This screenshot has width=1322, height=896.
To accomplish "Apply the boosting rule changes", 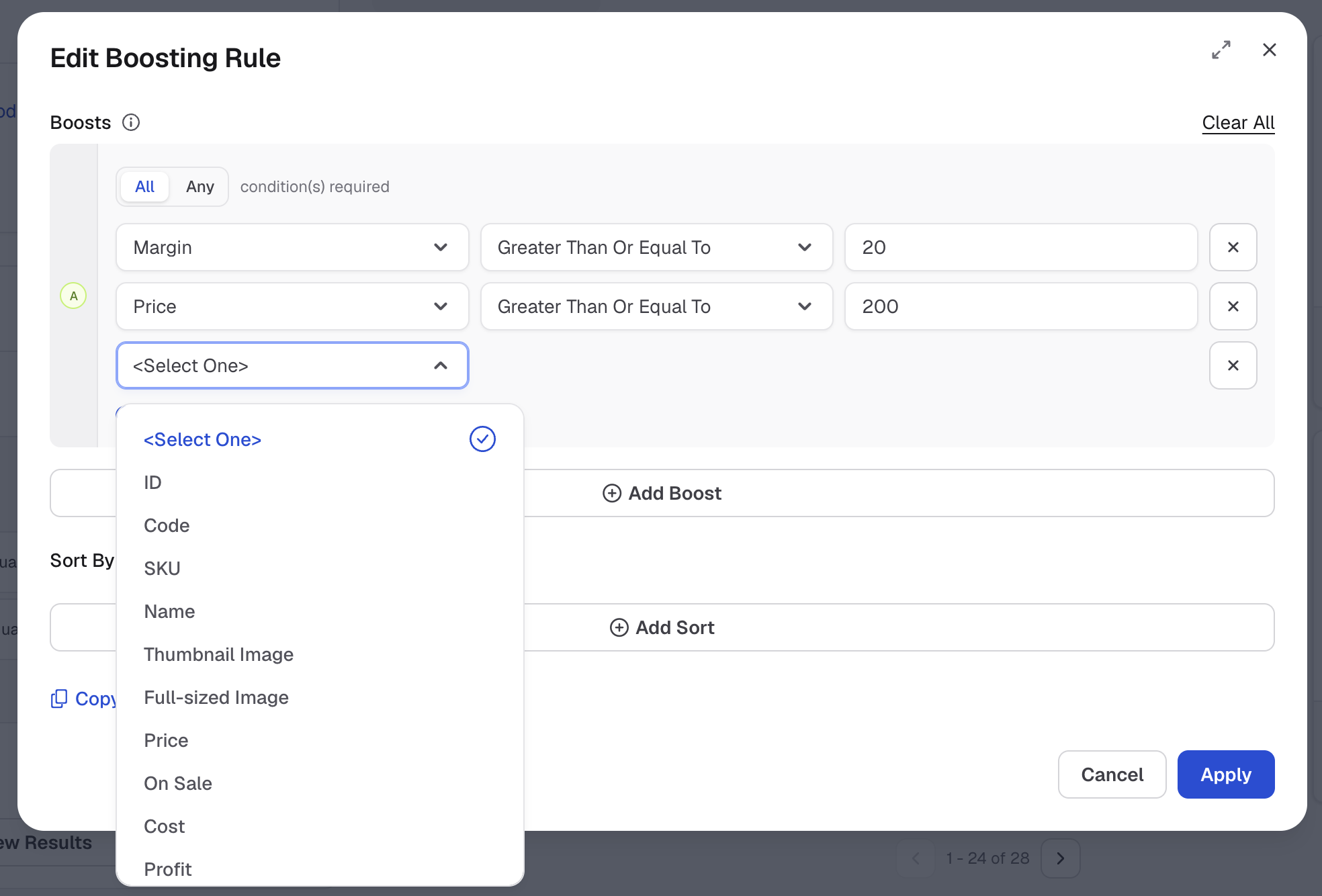I will [1226, 774].
